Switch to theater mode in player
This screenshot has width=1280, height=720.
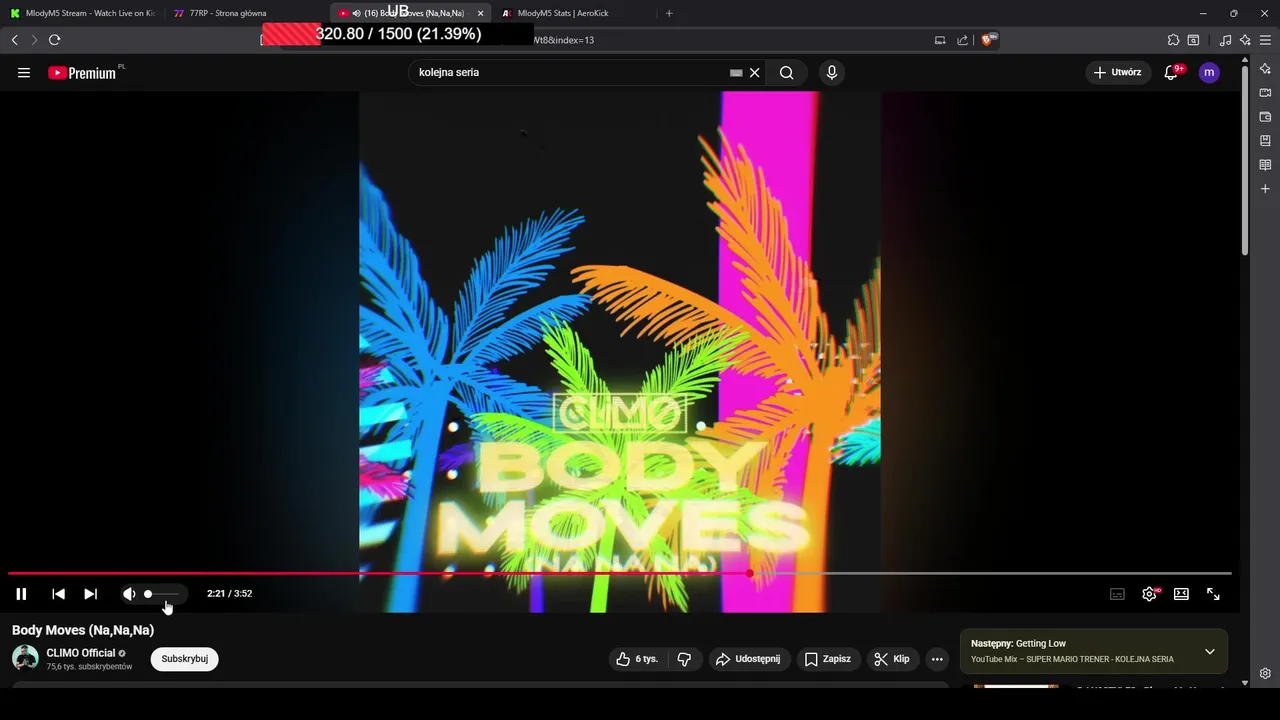tap(1181, 594)
